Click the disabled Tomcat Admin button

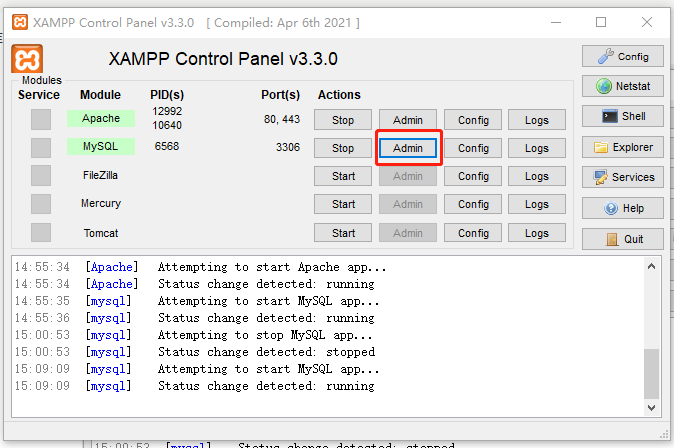(407, 233)
